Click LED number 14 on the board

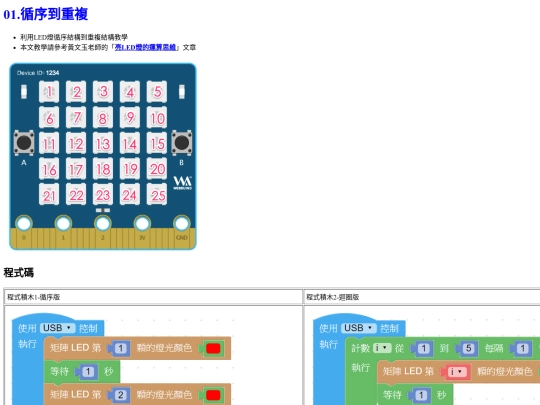pos(130,143)
